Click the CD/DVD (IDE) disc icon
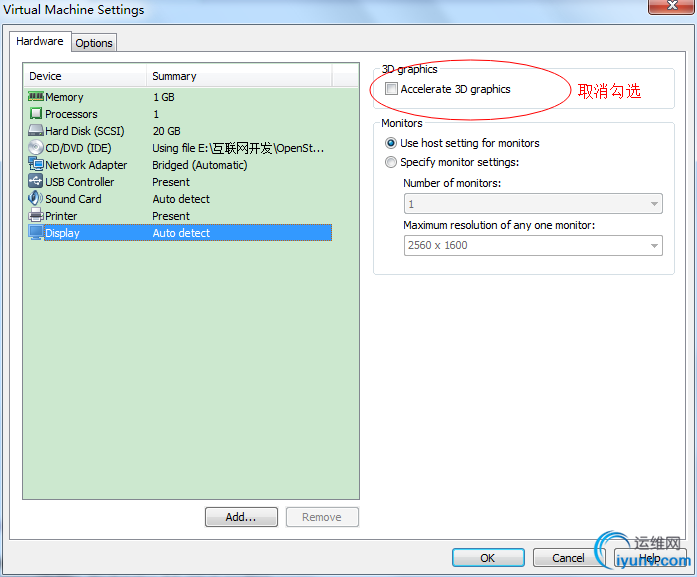 [36, 147]
